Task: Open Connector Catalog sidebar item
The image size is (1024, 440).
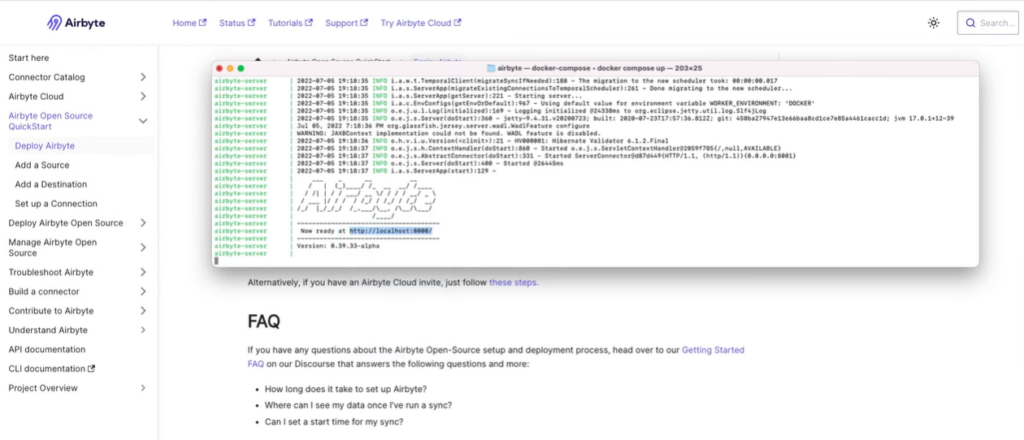Action: 46,77
